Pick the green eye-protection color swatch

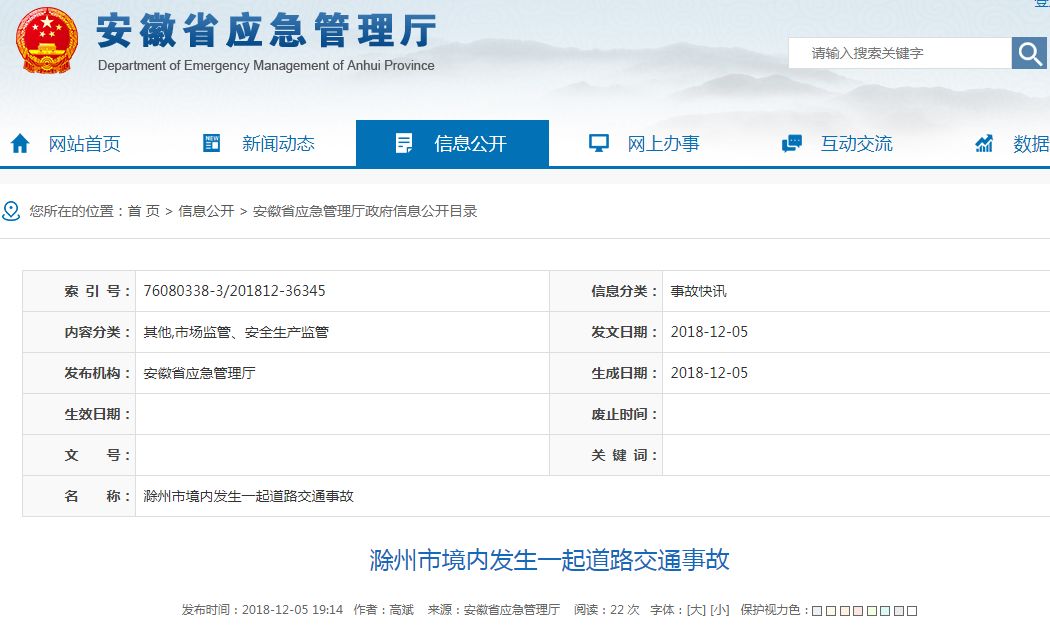pyautogui.click(x=871, y=611)
